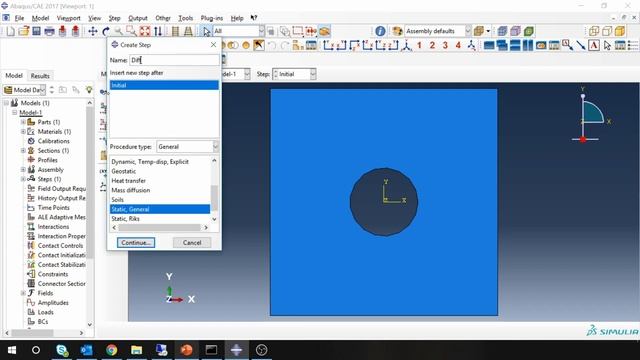Expand the Materials (1) tree node
640x360 pixels.
[x=23, y=131]
